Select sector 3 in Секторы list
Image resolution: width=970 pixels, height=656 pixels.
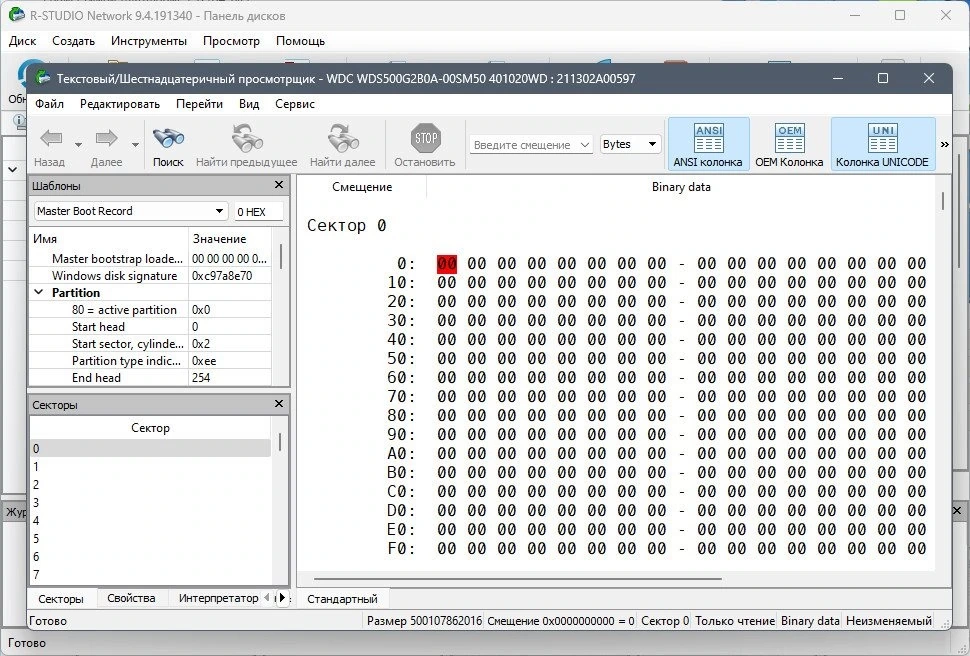pyautogui.click(x=150, y=503)
